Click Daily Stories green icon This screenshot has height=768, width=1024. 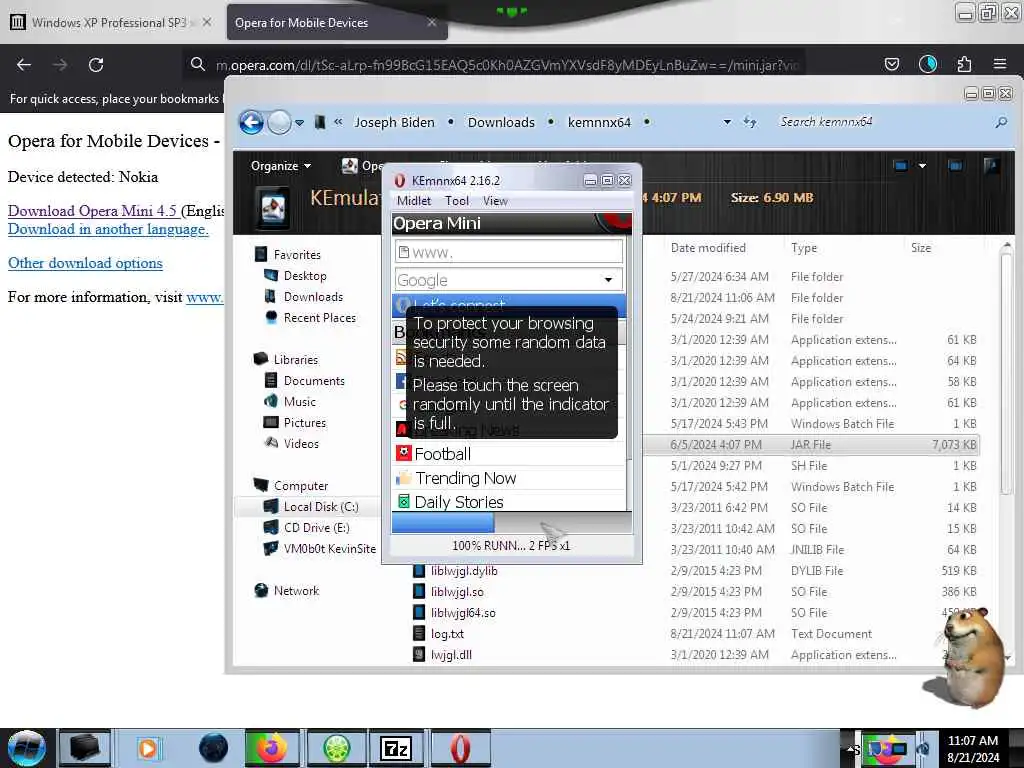(404, 502)
